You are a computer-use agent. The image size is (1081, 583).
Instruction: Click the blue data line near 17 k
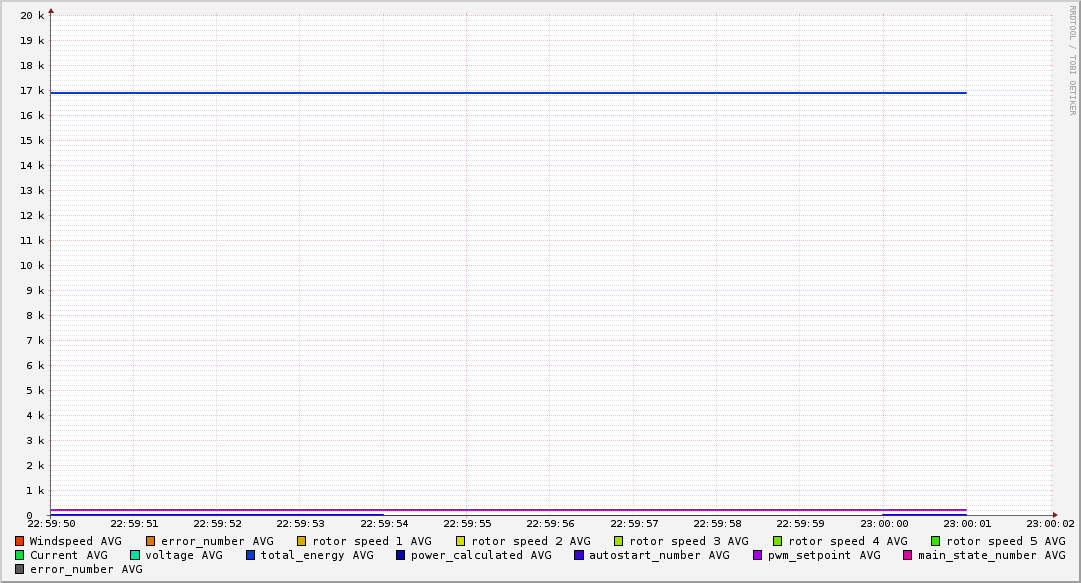point(500,93)
